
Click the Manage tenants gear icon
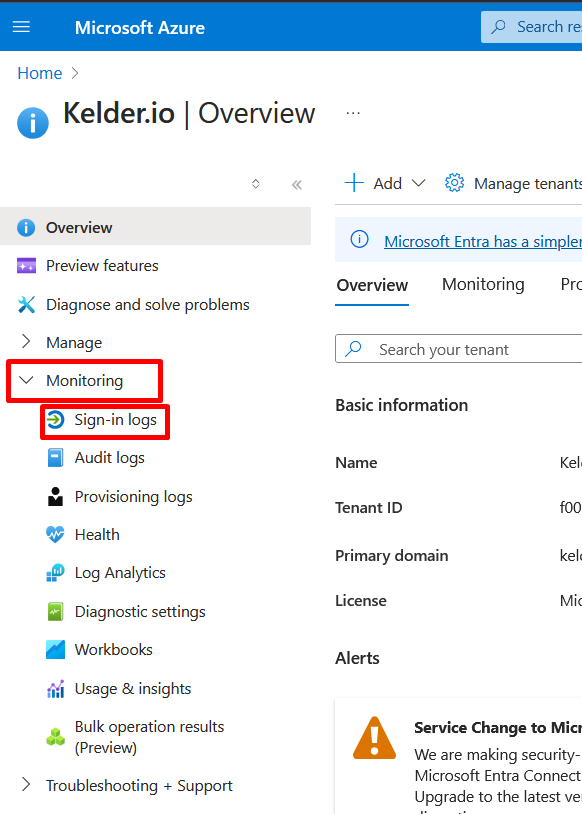point(454,183)
